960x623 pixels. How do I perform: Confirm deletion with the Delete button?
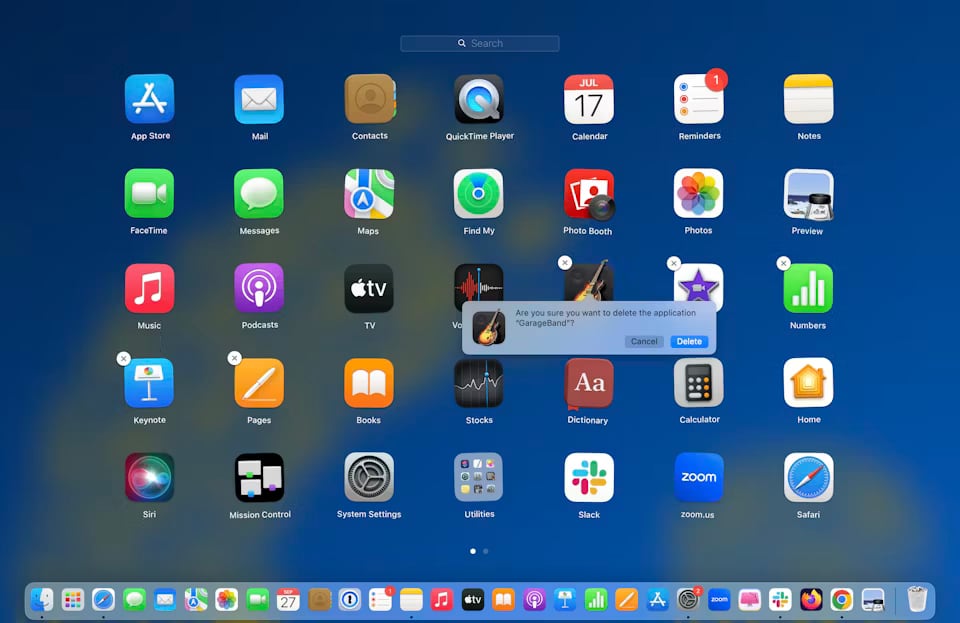tap(689, 341)
